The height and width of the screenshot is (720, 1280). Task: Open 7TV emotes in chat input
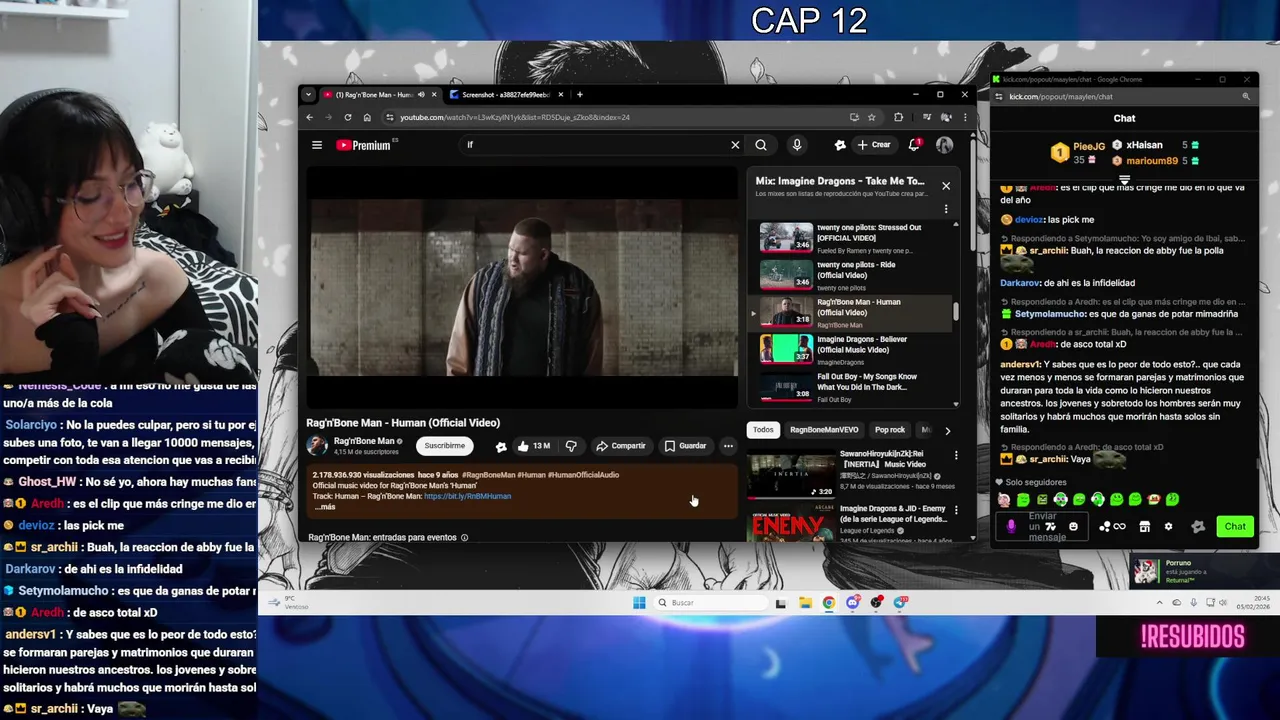coord(1051,527)
